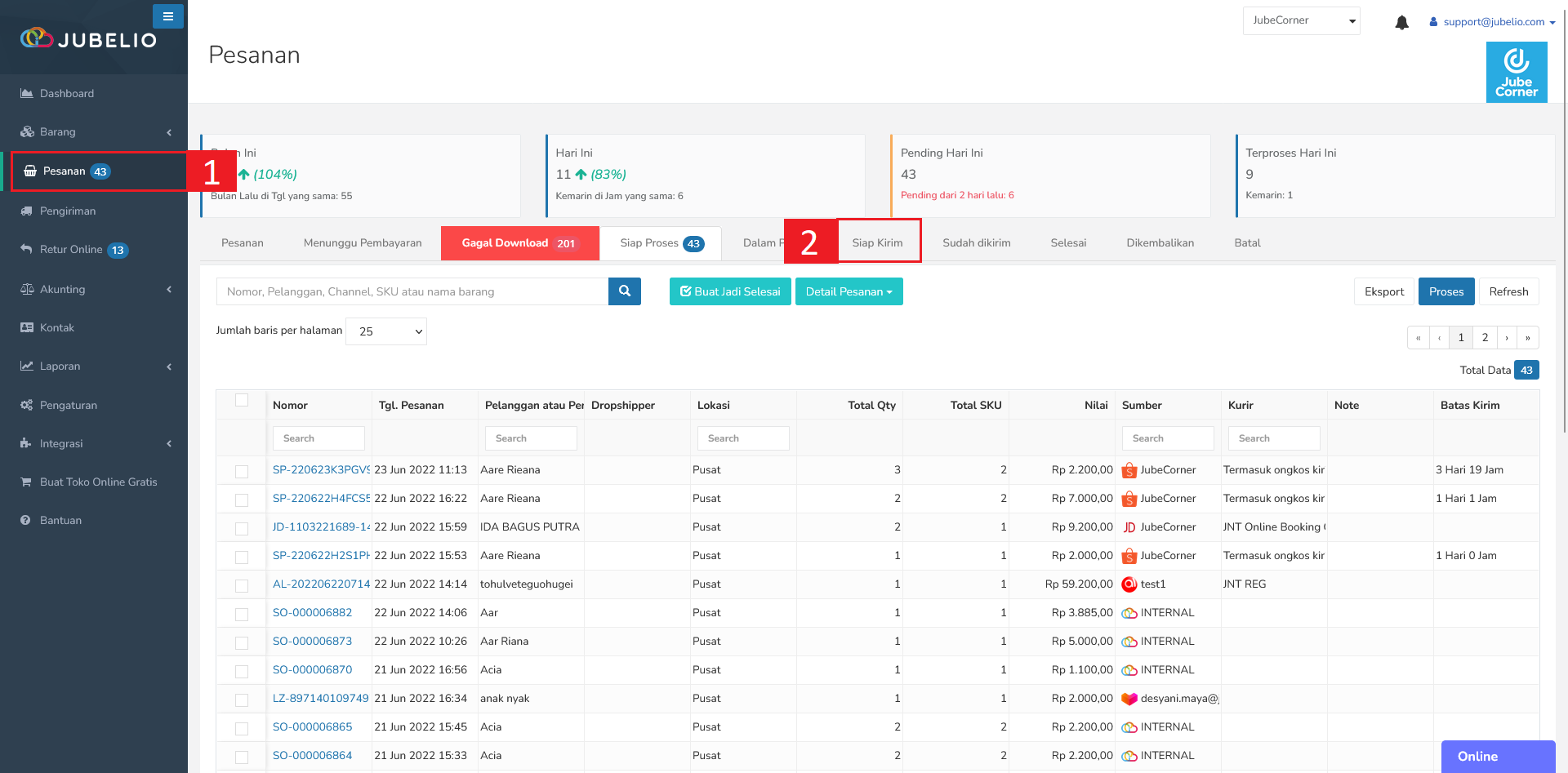Open the Batal tab
Viewport: 1568px width, 773px height.
tap(1248, 242)
